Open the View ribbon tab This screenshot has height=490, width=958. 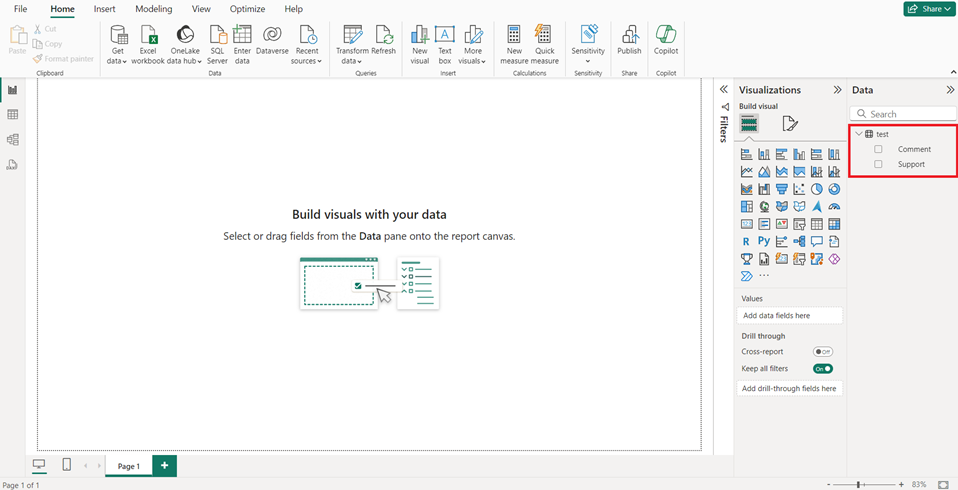(201, 9)
